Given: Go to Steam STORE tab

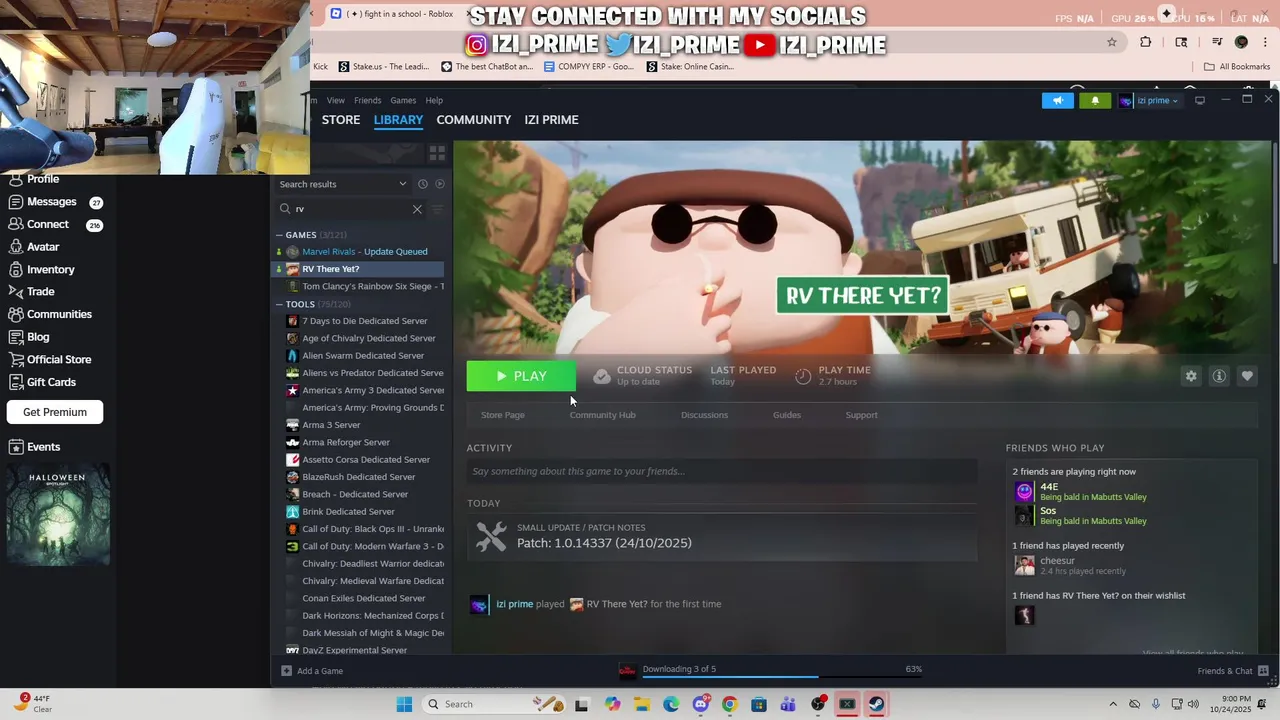Looking at the screenshot, I should pos(341,120).
